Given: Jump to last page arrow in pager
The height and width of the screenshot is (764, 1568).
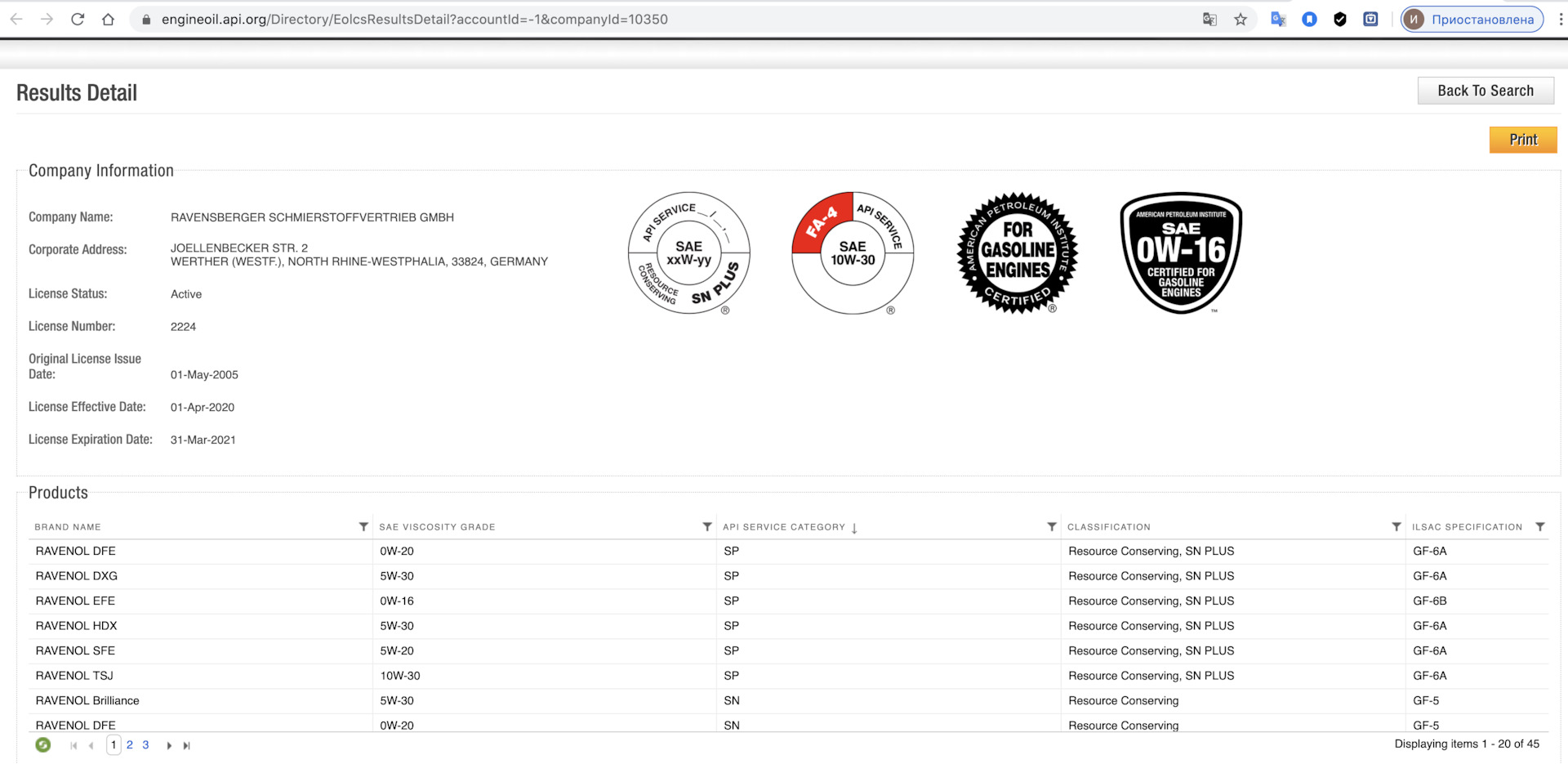Looking at the screenshot, I should [187, 745].
